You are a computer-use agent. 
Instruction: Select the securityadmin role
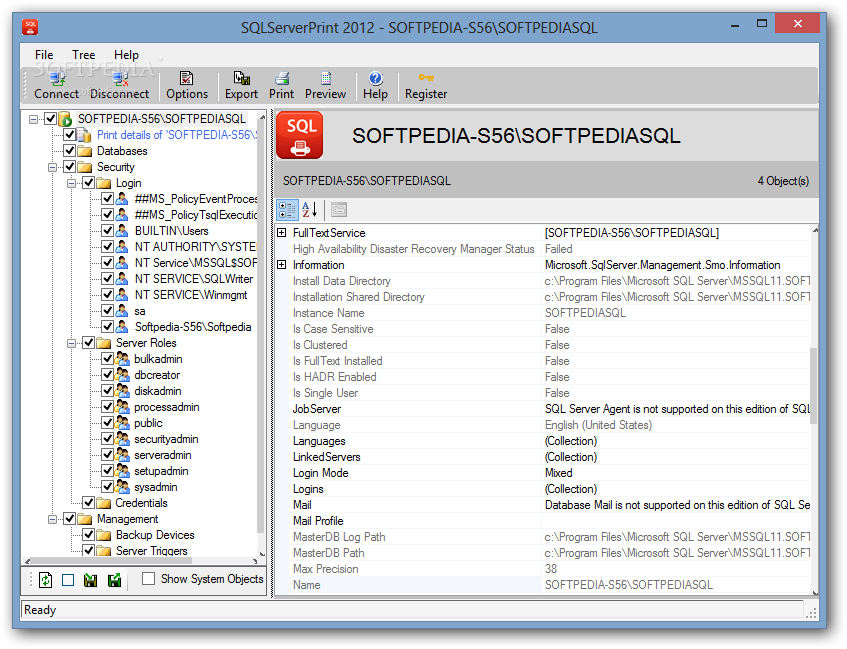(x=166, y=439)
